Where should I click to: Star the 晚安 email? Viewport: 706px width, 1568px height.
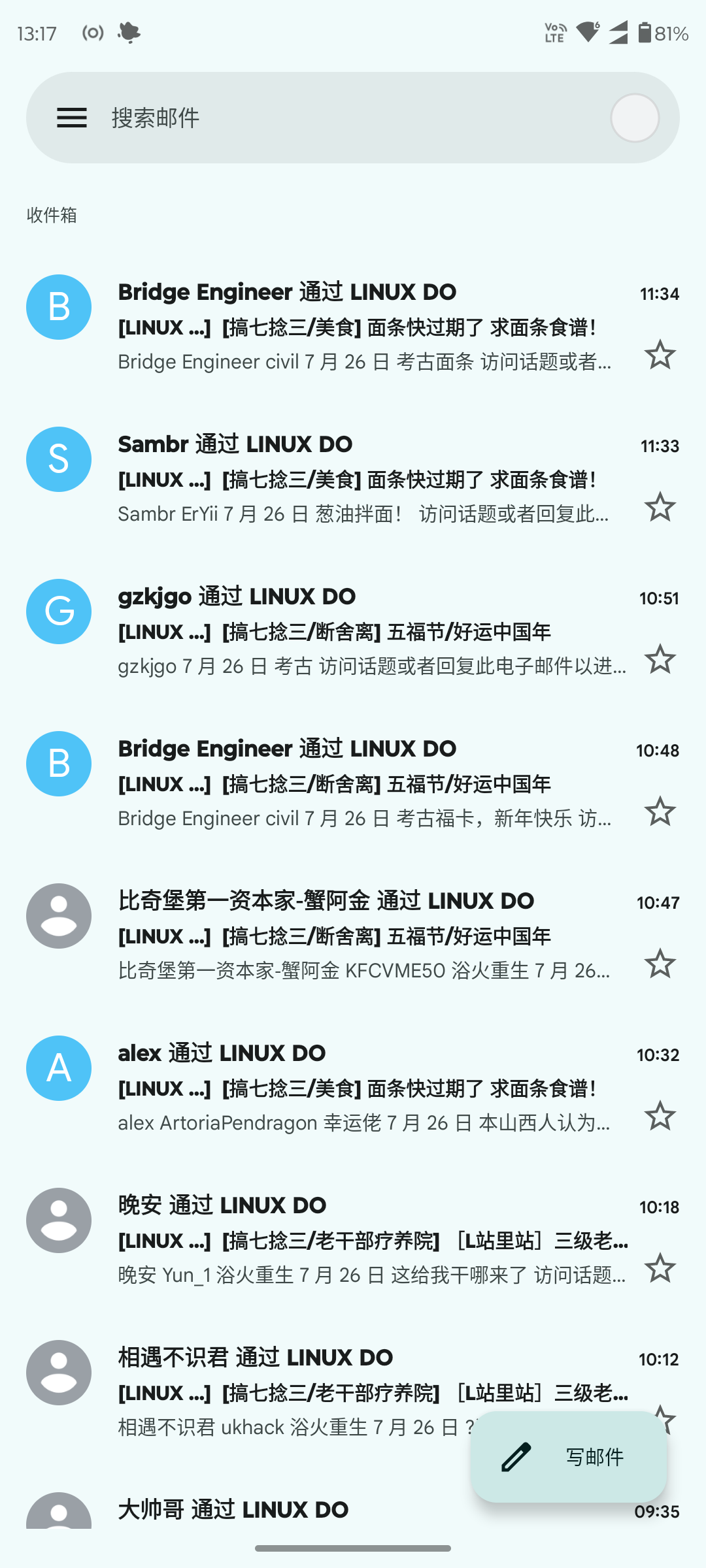[x=660, y=1268]
